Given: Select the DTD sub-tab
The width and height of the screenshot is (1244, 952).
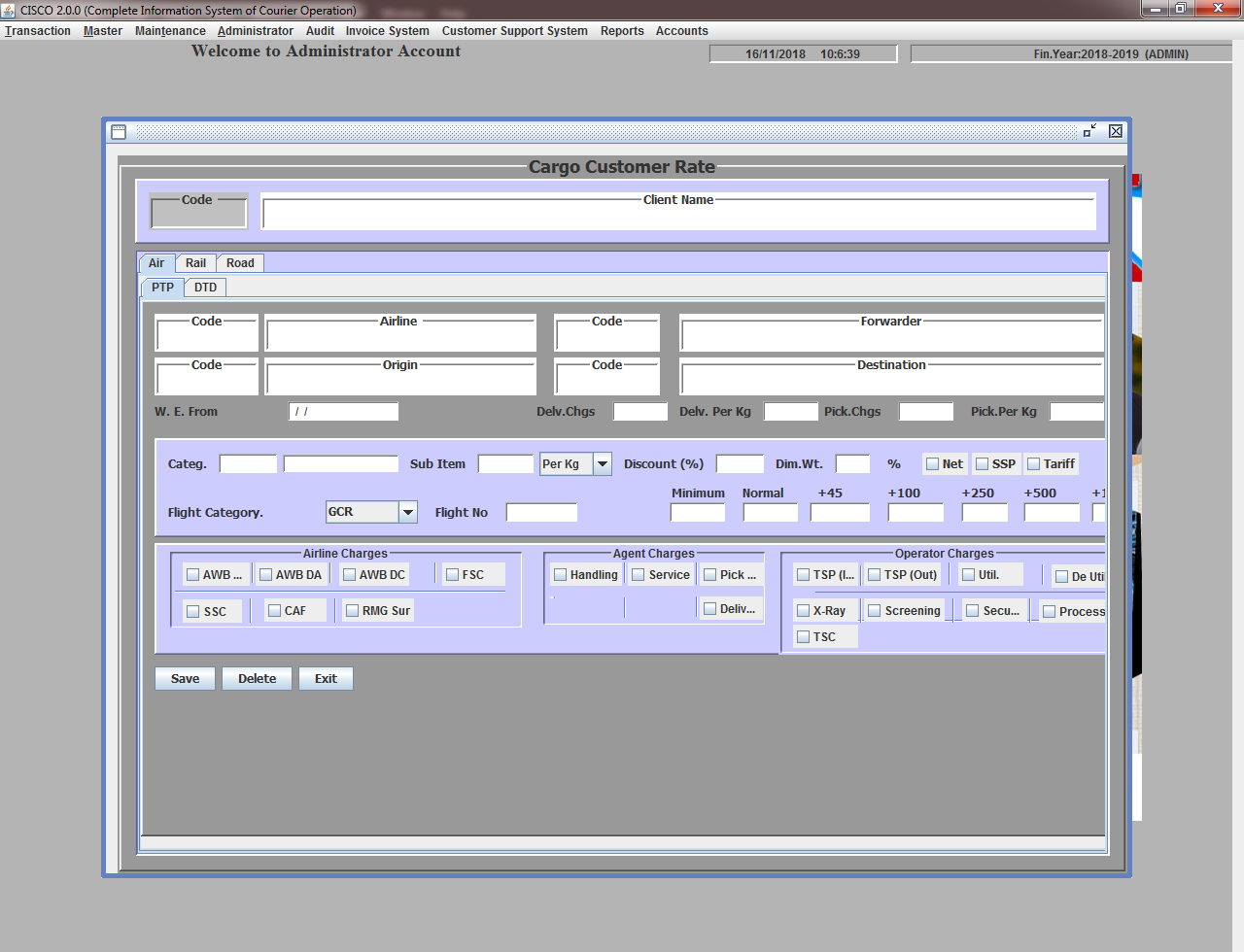Looking at the screenshot, I should [205, 288].
